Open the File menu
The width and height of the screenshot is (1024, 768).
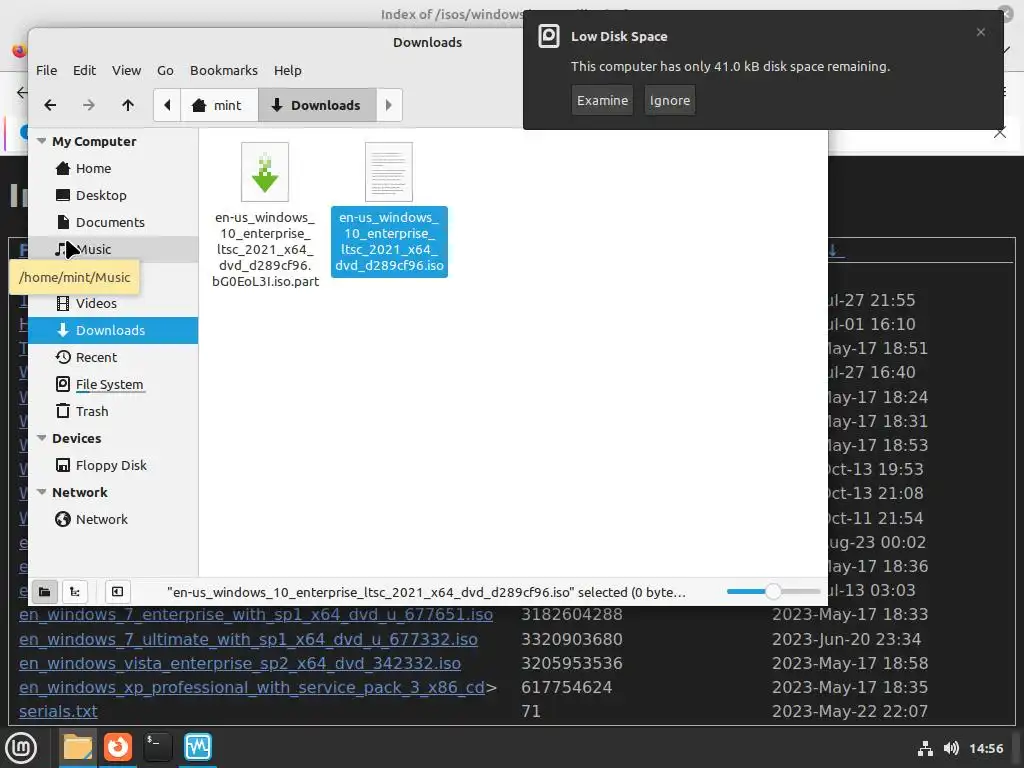pyautogui.click(x=46, y=71)
